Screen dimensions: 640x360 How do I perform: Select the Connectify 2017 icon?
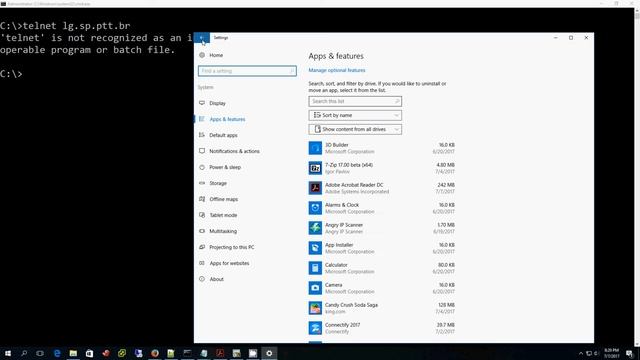315,328
